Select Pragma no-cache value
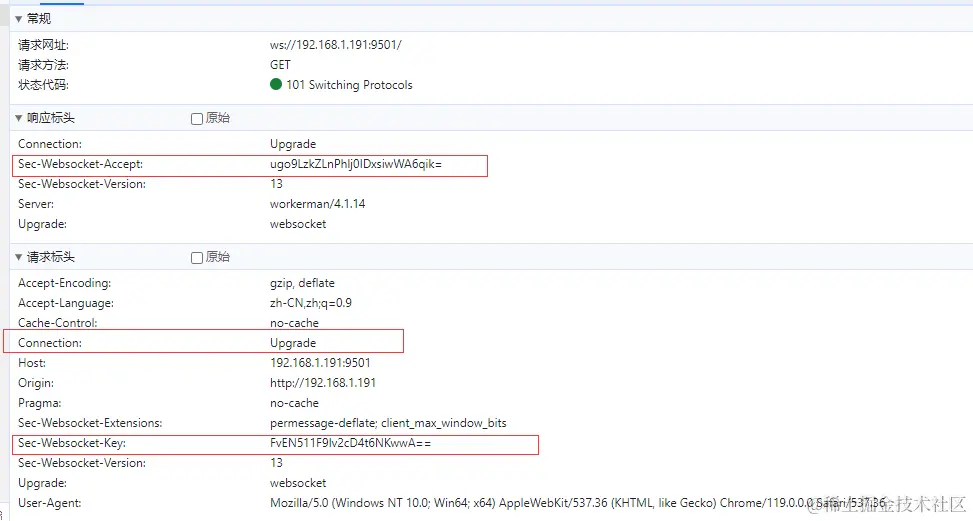Screen dimensions: 973x521 [x=294, y=403]
